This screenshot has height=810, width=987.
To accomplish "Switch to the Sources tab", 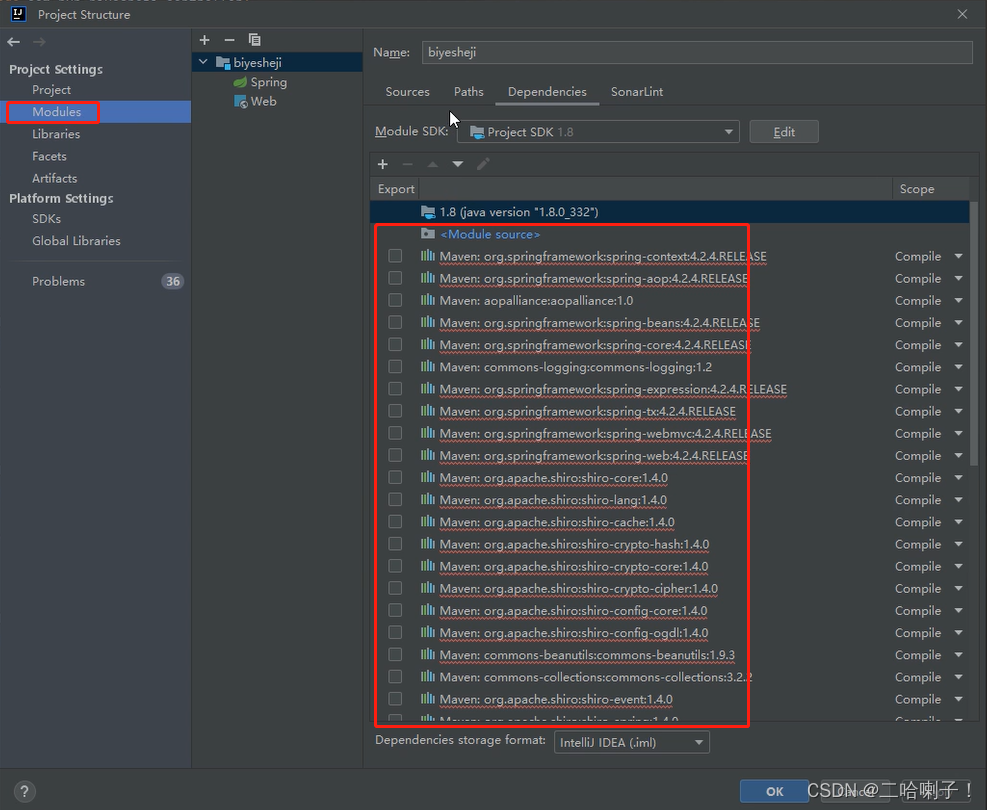I will point(407,92).
